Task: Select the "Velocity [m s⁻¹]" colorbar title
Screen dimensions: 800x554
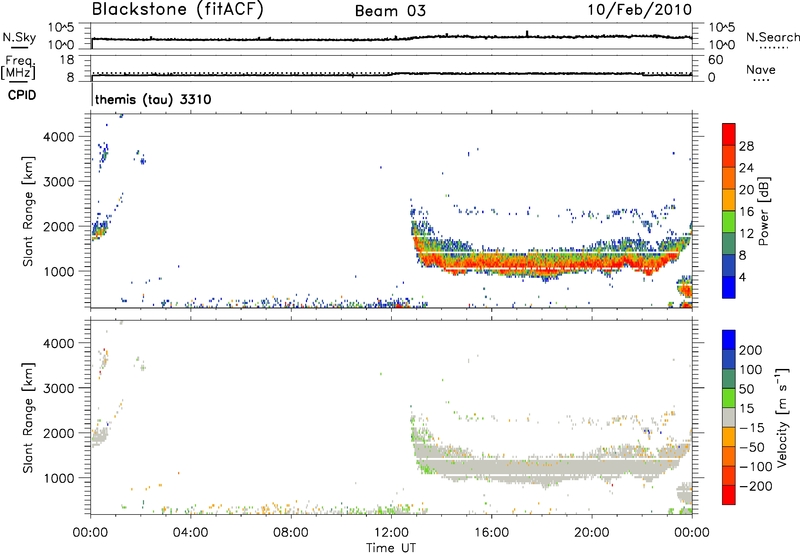Action: click(x=783, y=417)
